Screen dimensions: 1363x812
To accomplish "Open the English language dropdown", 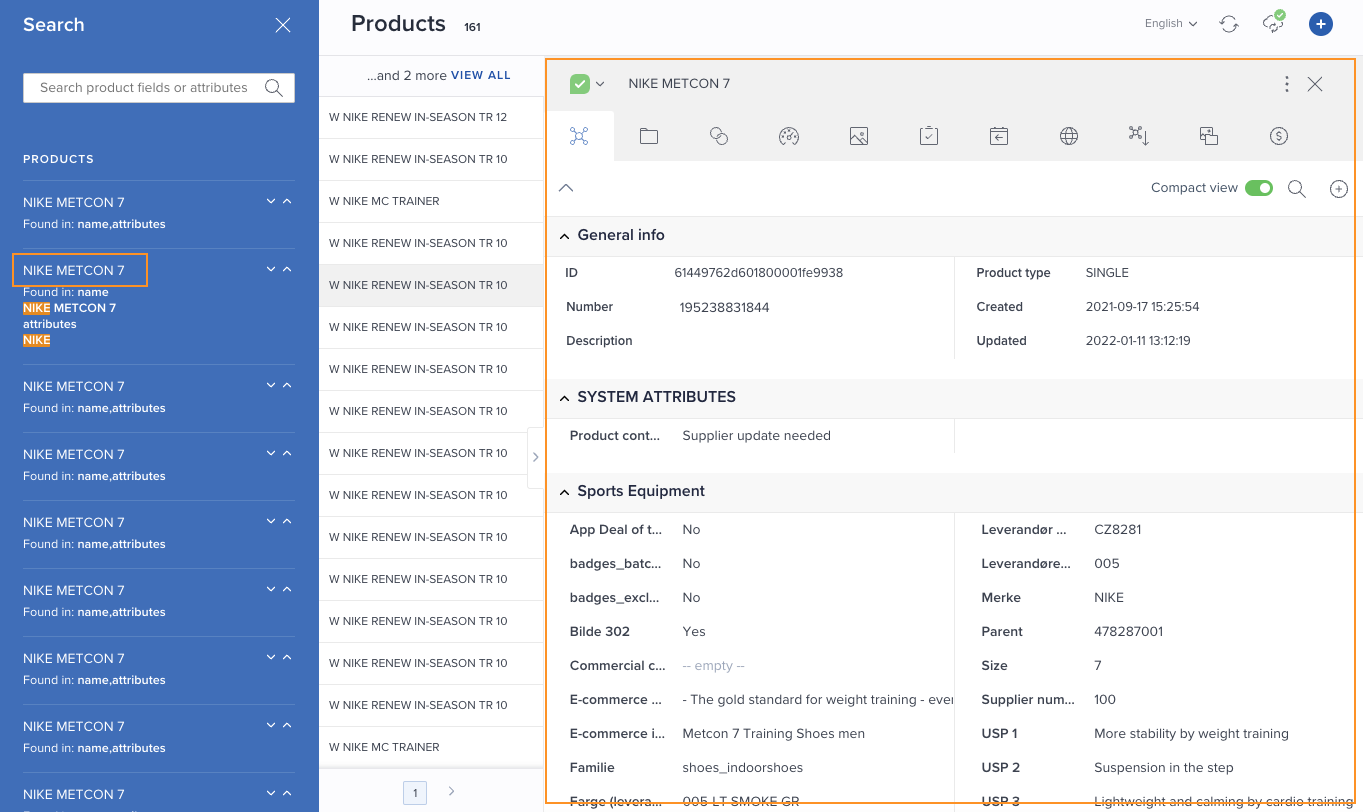I will click(x=1171, y=23).
